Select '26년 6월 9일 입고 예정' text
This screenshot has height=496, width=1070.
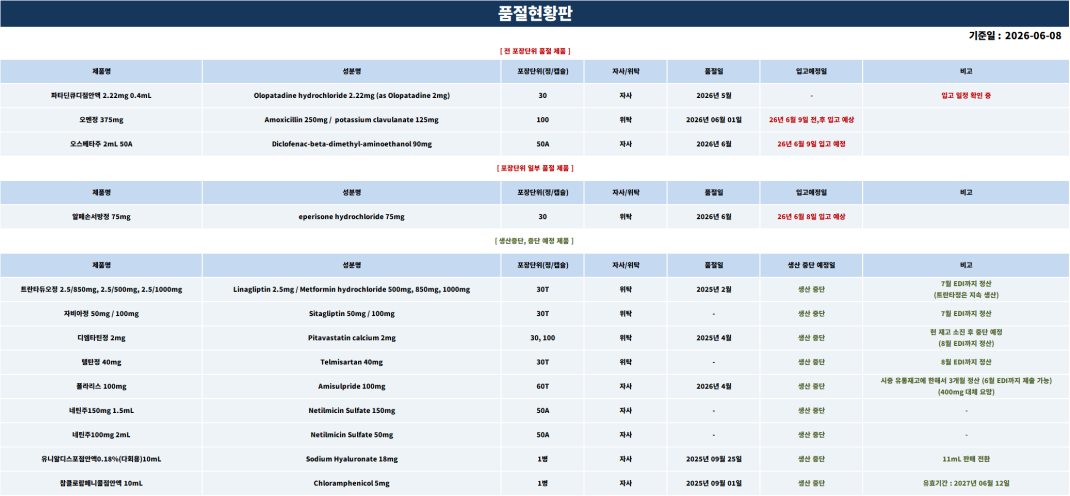(811, 144)
